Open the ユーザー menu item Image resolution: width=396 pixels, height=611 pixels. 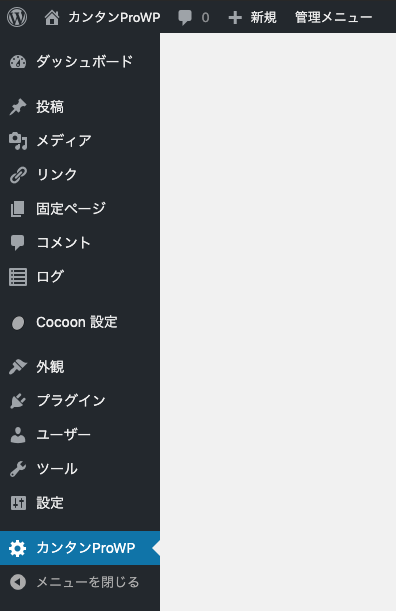point(80,435)
